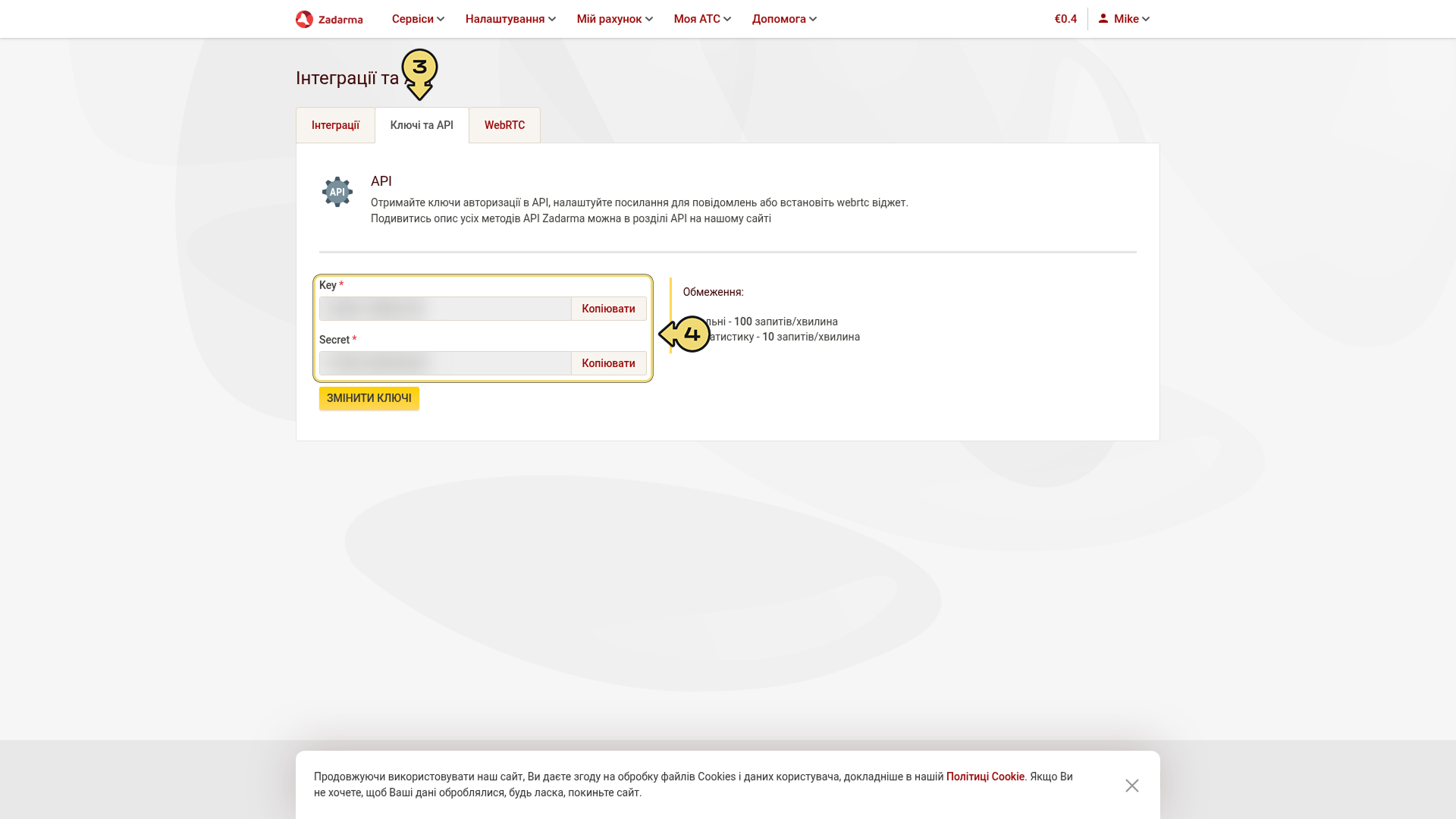Expand the Допомога menu
Image resolution: width=1456 pixels, height=819 pixels.
(x=784, y=19)
